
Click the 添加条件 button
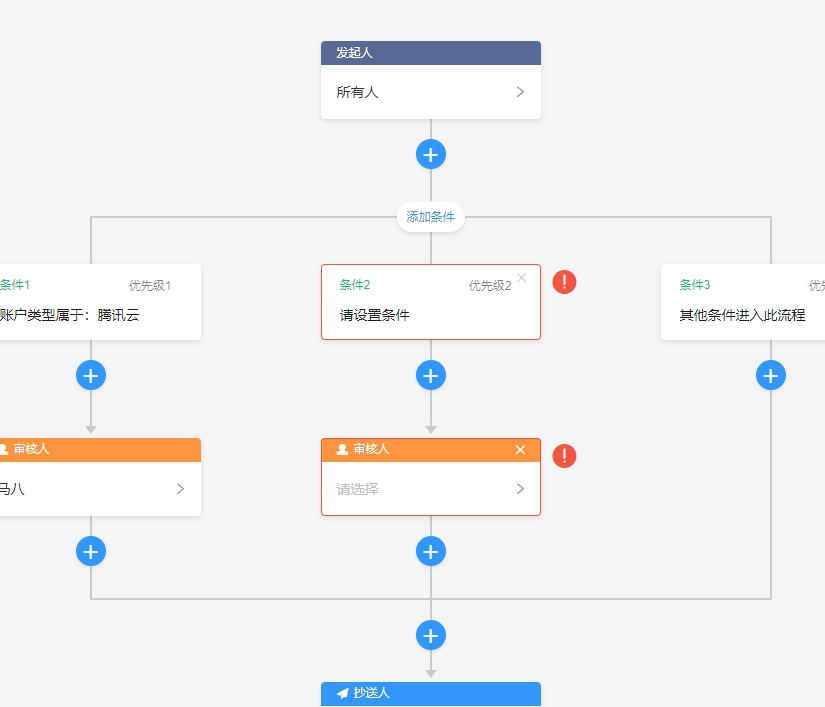point(431,217)
